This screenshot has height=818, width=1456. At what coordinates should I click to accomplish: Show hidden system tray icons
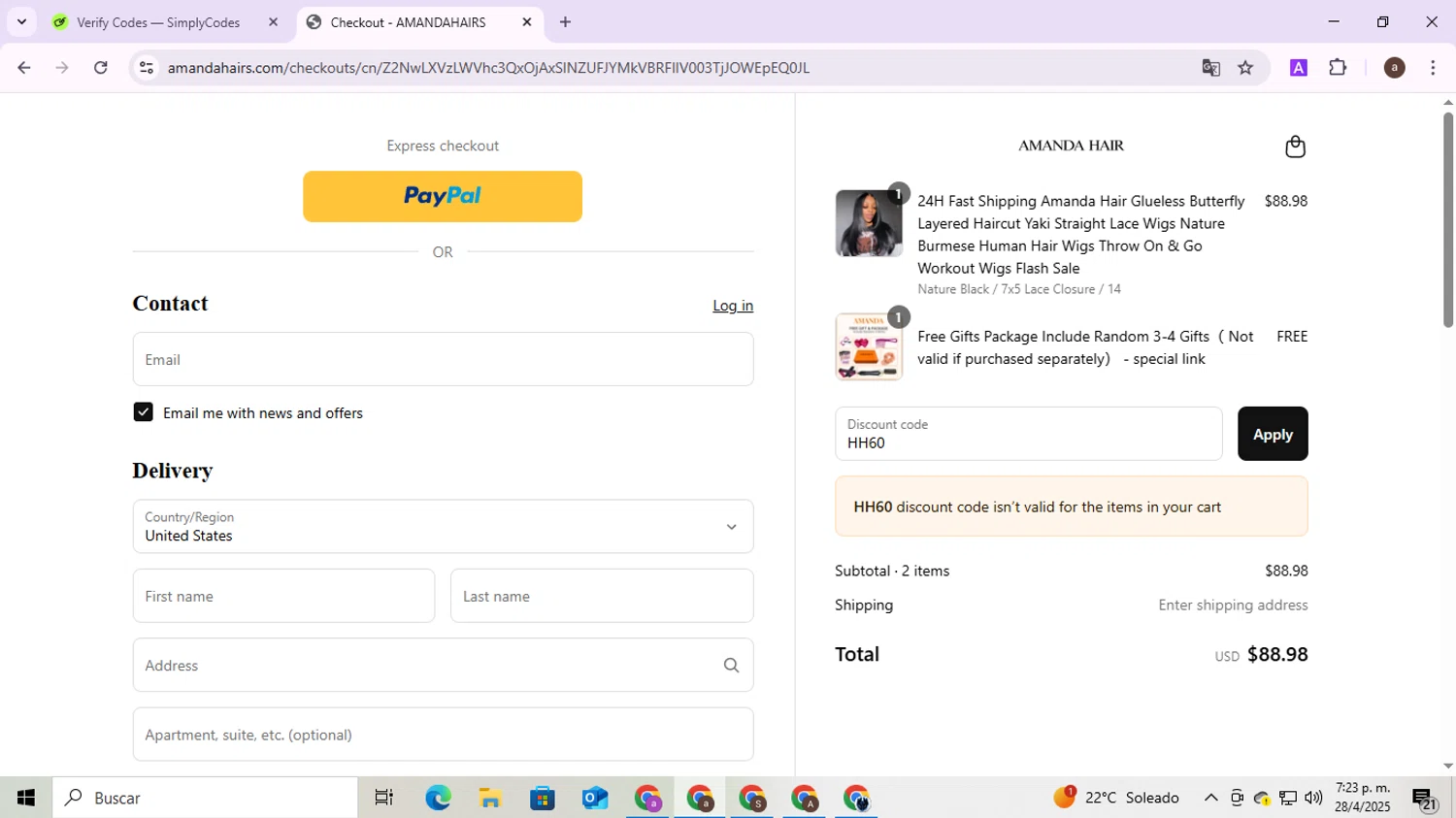pos(1210,798)
